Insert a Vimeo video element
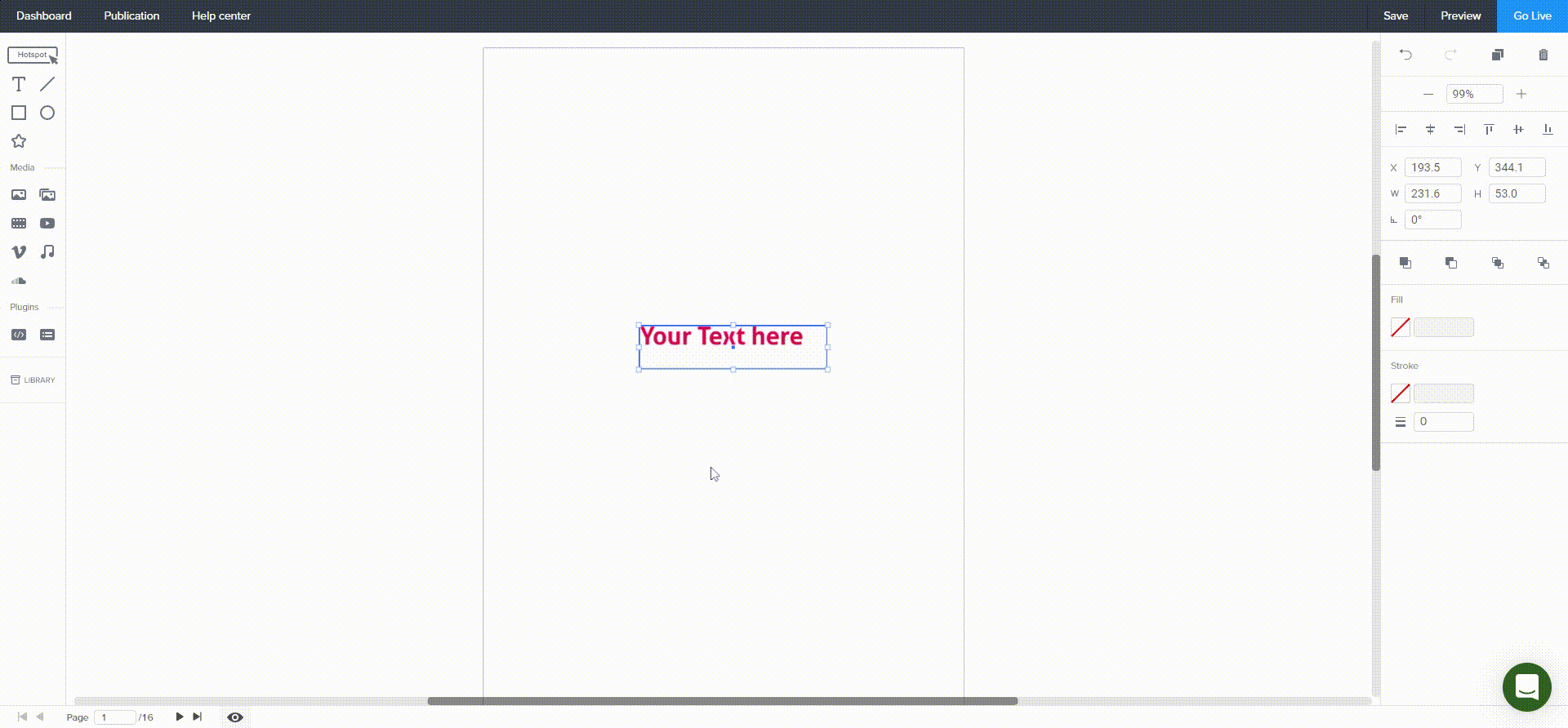1568x728 pixels. point(19,252)
